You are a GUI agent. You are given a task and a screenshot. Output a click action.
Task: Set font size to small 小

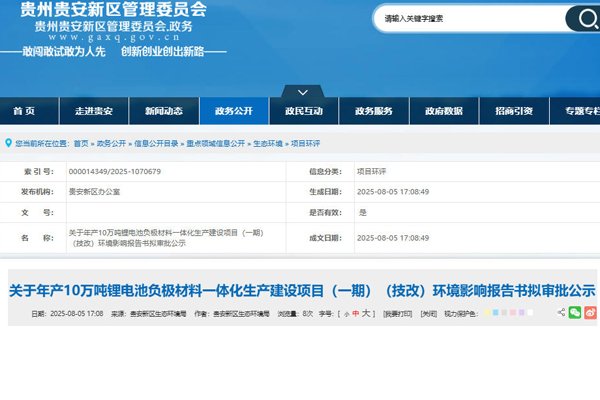pyautogui.click(x=347, y=314)
